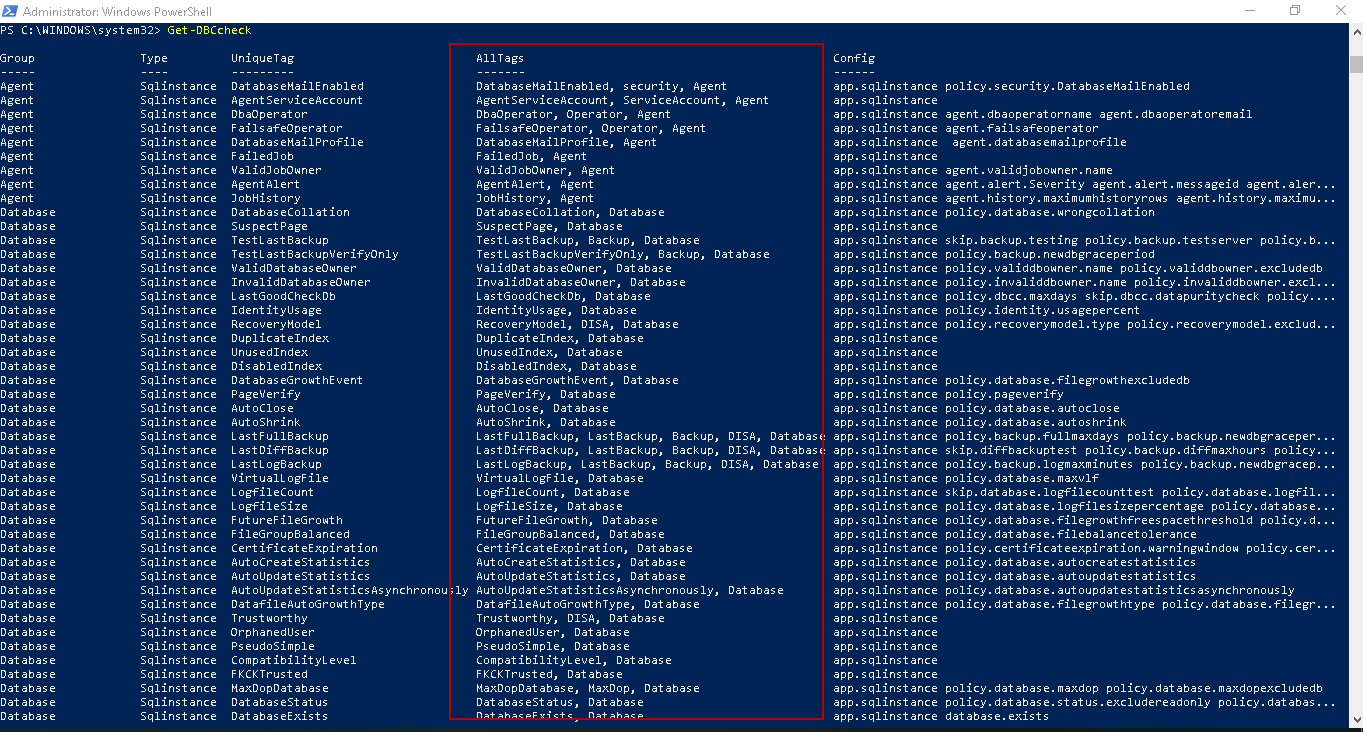Click 'DatafileAutoGrowthType' in the UniqueTag column
Screen dimensions: 1363x732
308,604
